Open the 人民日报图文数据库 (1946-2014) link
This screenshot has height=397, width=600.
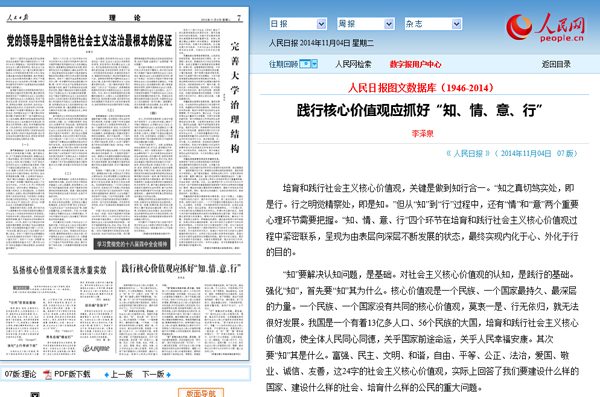(x=421, y=88)
